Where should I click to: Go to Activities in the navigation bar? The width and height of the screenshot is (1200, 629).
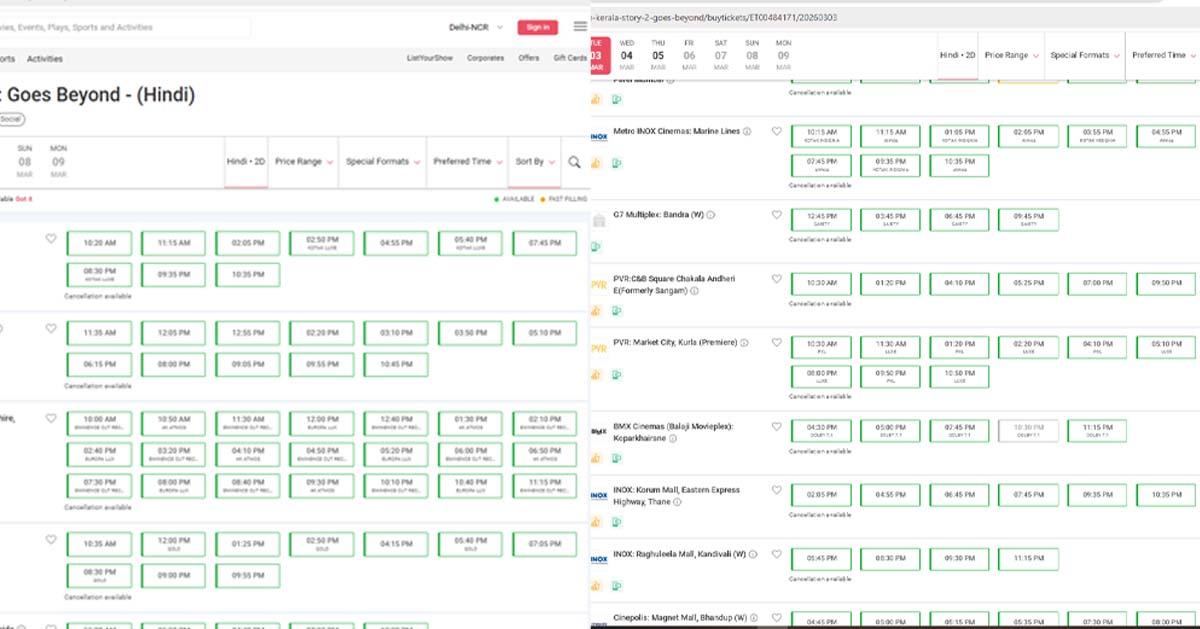(45, 59)
